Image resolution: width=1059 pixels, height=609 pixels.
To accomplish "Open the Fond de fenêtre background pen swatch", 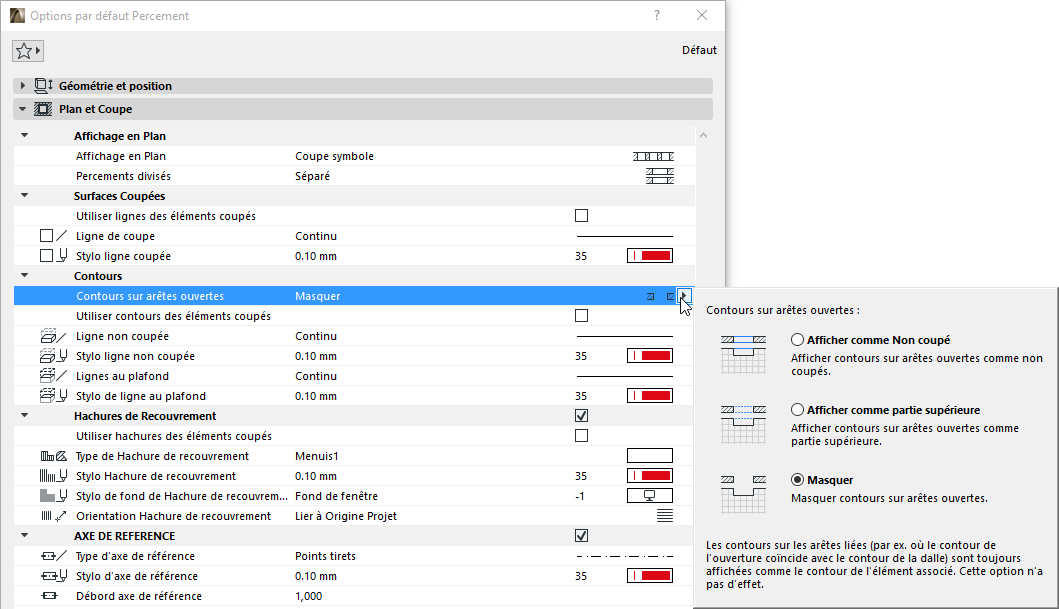I will coord(650,496).
